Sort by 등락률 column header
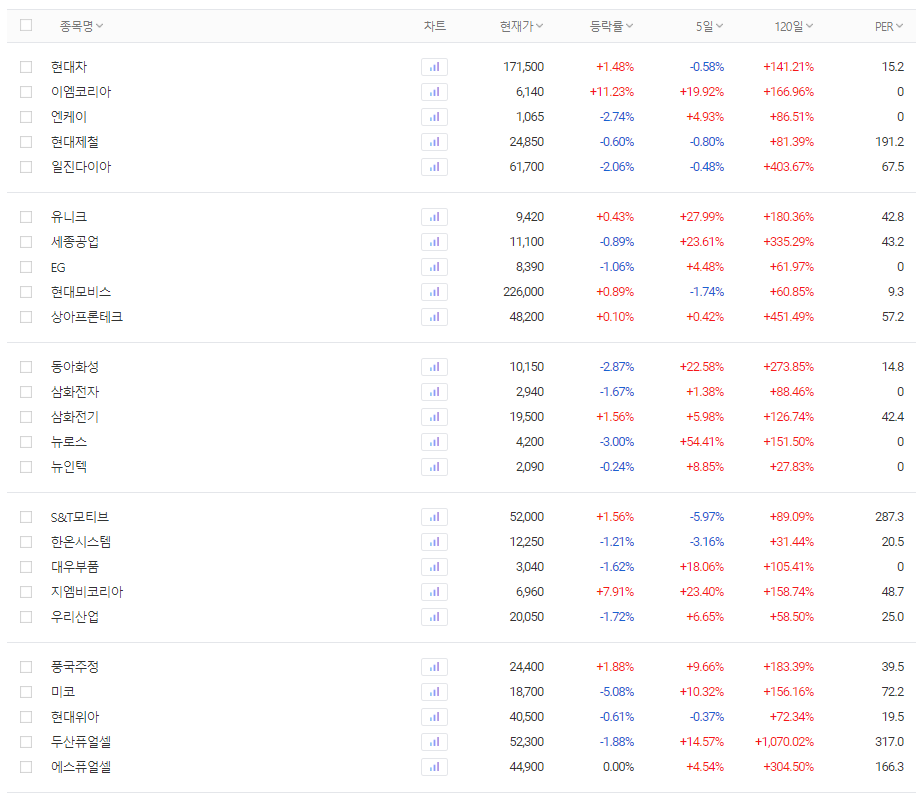This screenshot has height=801, width=916. 611,26
